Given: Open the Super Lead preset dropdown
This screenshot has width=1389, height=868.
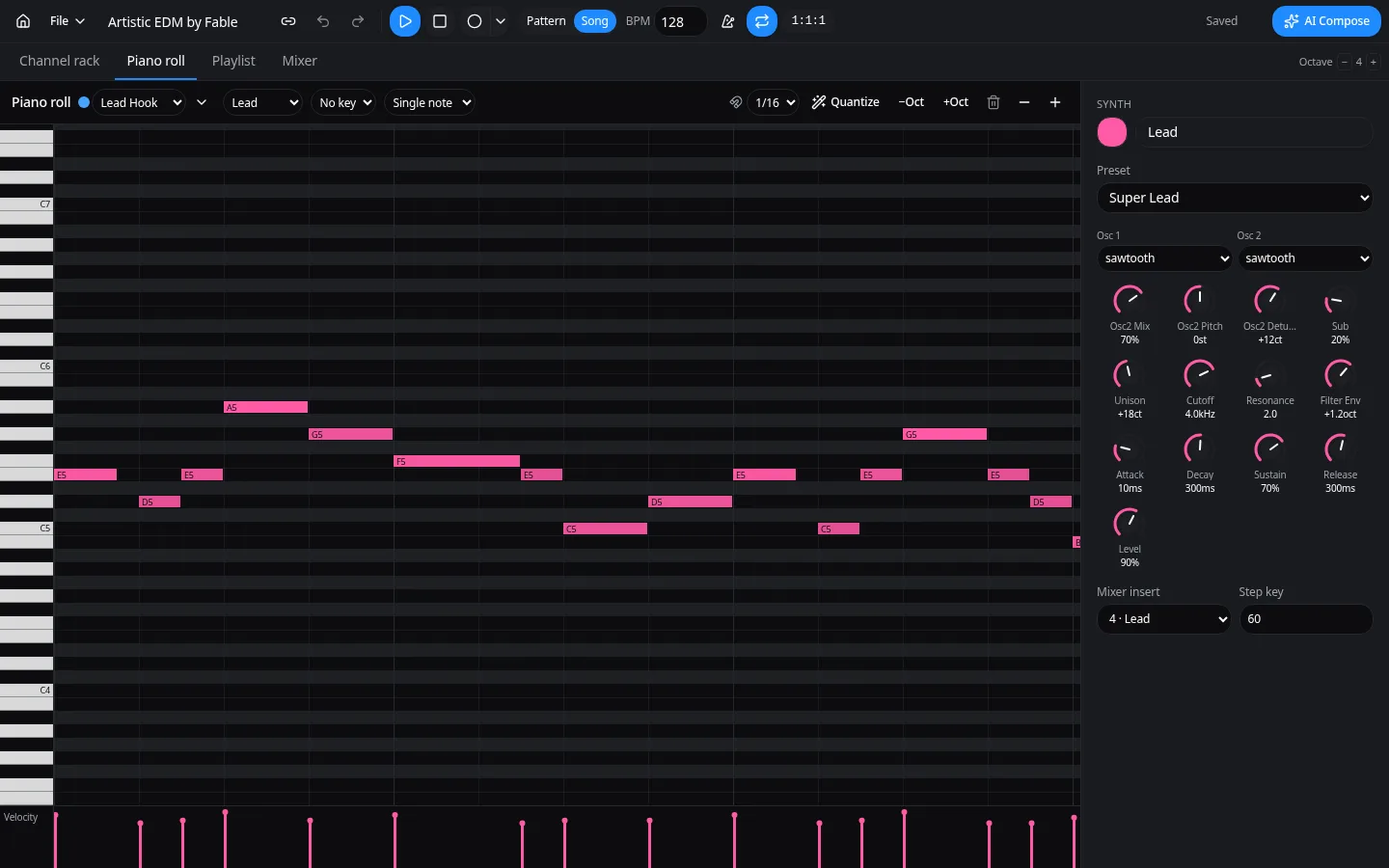Looking at the screenshot, I should point(1236,198).
